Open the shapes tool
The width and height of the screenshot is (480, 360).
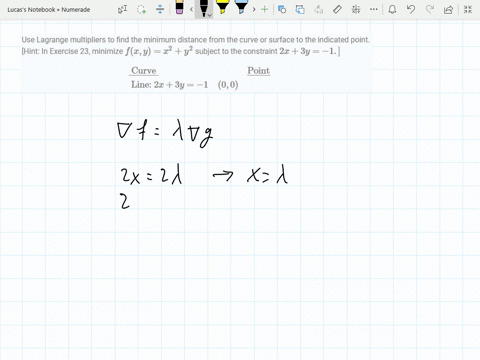pos(282,9)
